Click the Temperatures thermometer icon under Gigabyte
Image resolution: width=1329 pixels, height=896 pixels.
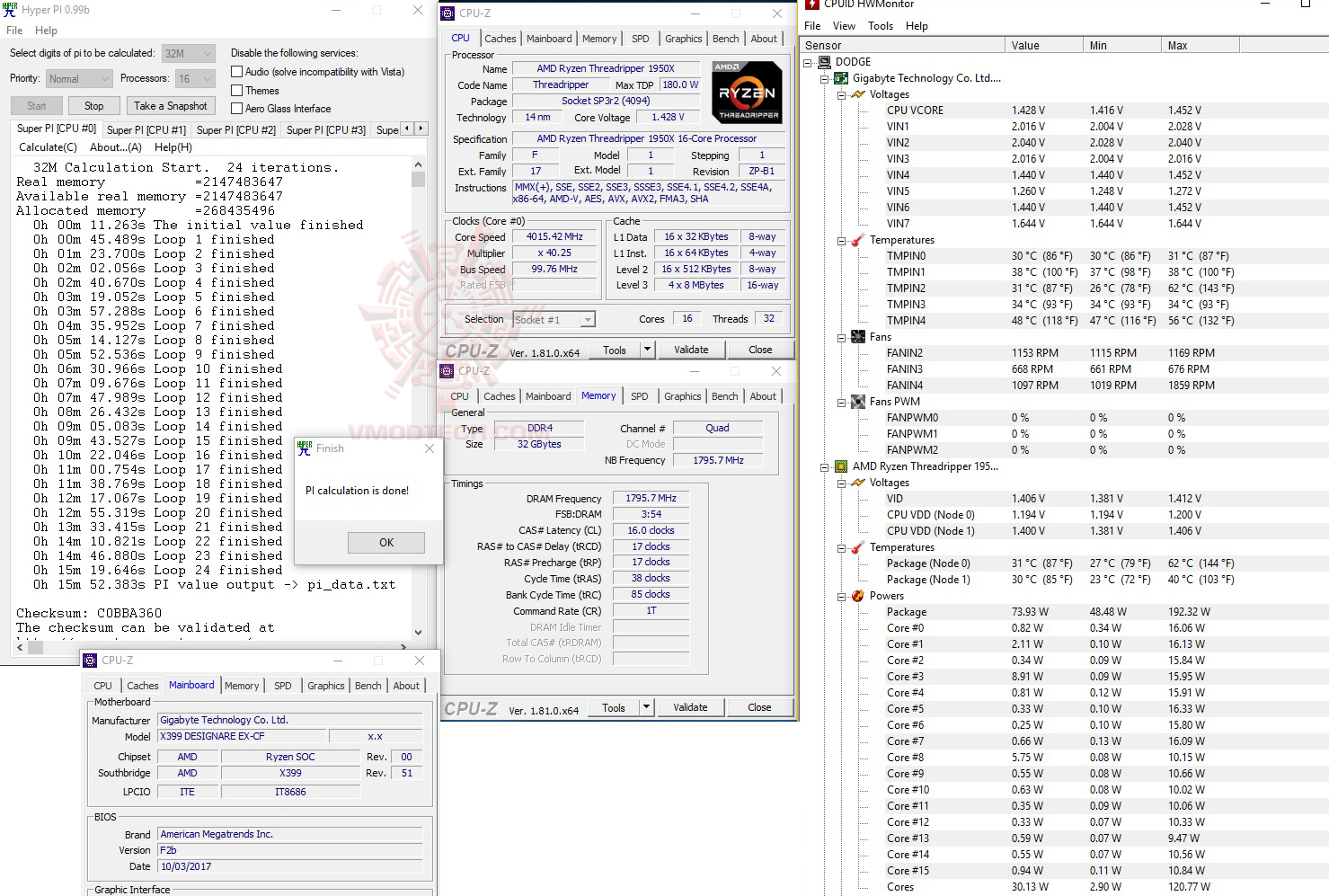[x=858, y=240]
